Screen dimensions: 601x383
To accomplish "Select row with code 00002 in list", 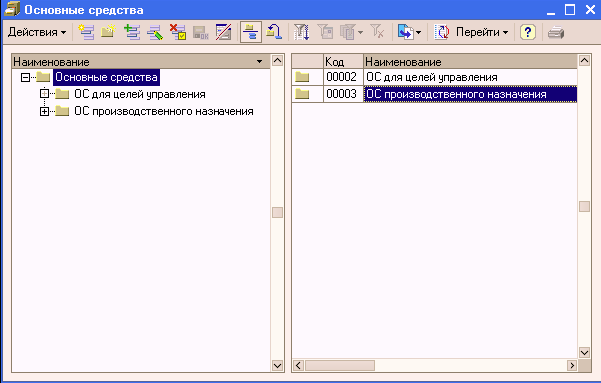I will point(434,77).
